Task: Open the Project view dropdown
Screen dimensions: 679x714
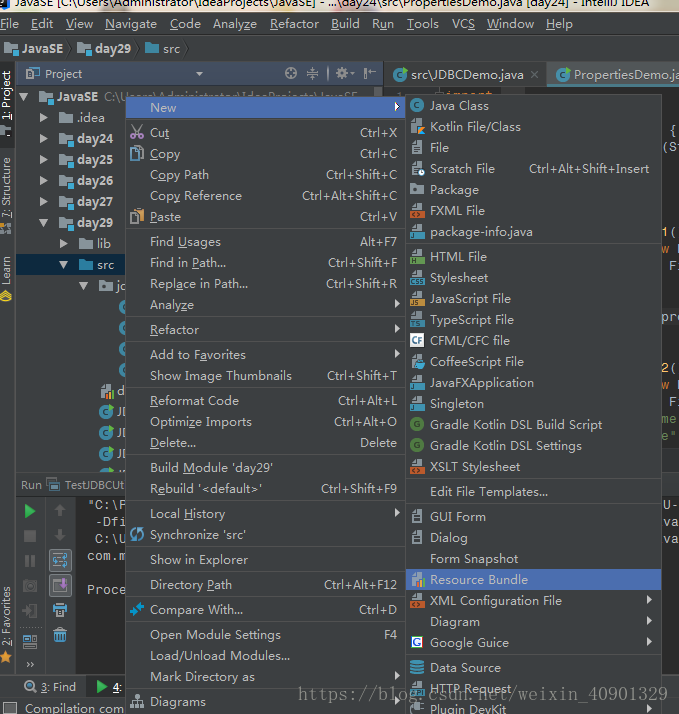Action: (199, 74)
